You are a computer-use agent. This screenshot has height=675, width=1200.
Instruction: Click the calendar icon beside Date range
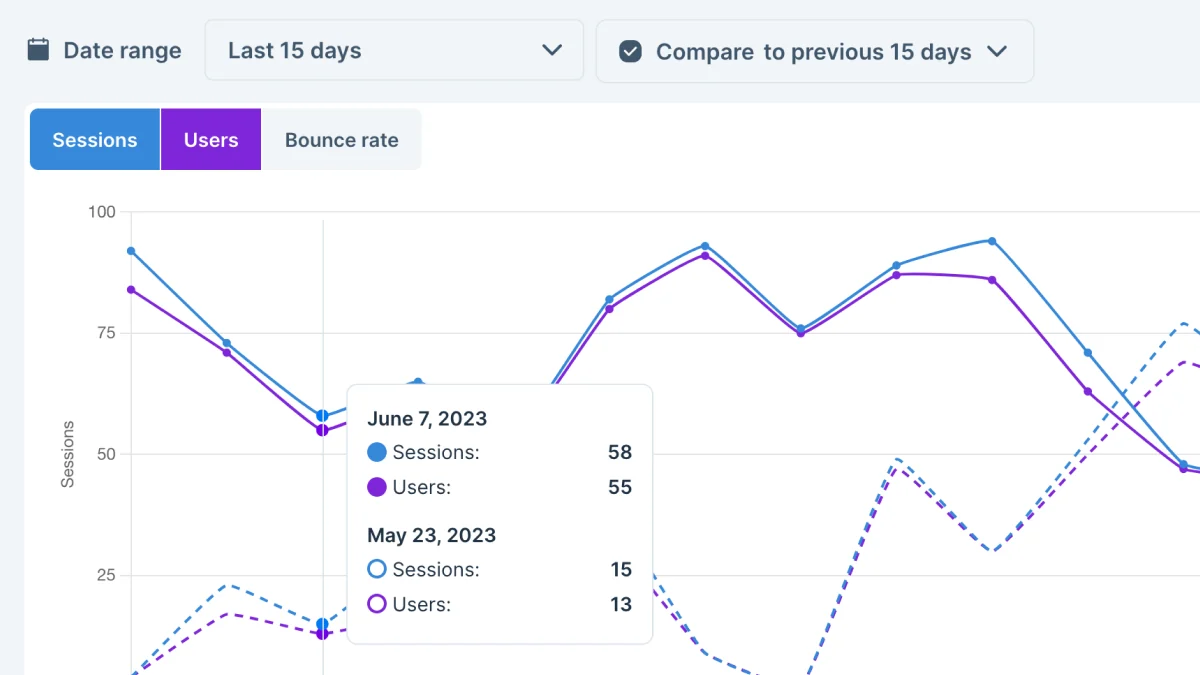pos(38,50)
